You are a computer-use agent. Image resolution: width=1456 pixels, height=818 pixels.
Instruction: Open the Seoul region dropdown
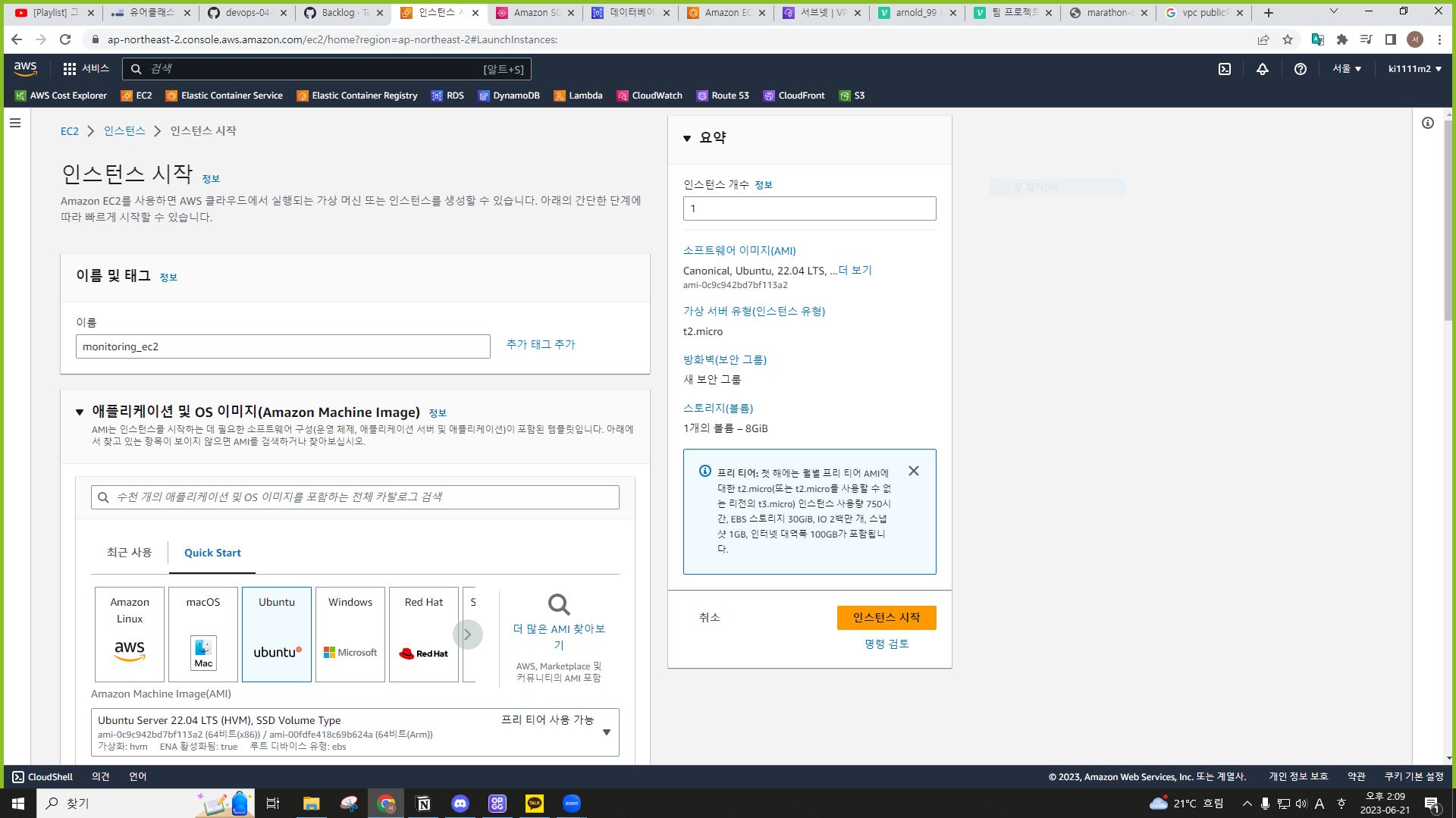[x=1347, y=69]
